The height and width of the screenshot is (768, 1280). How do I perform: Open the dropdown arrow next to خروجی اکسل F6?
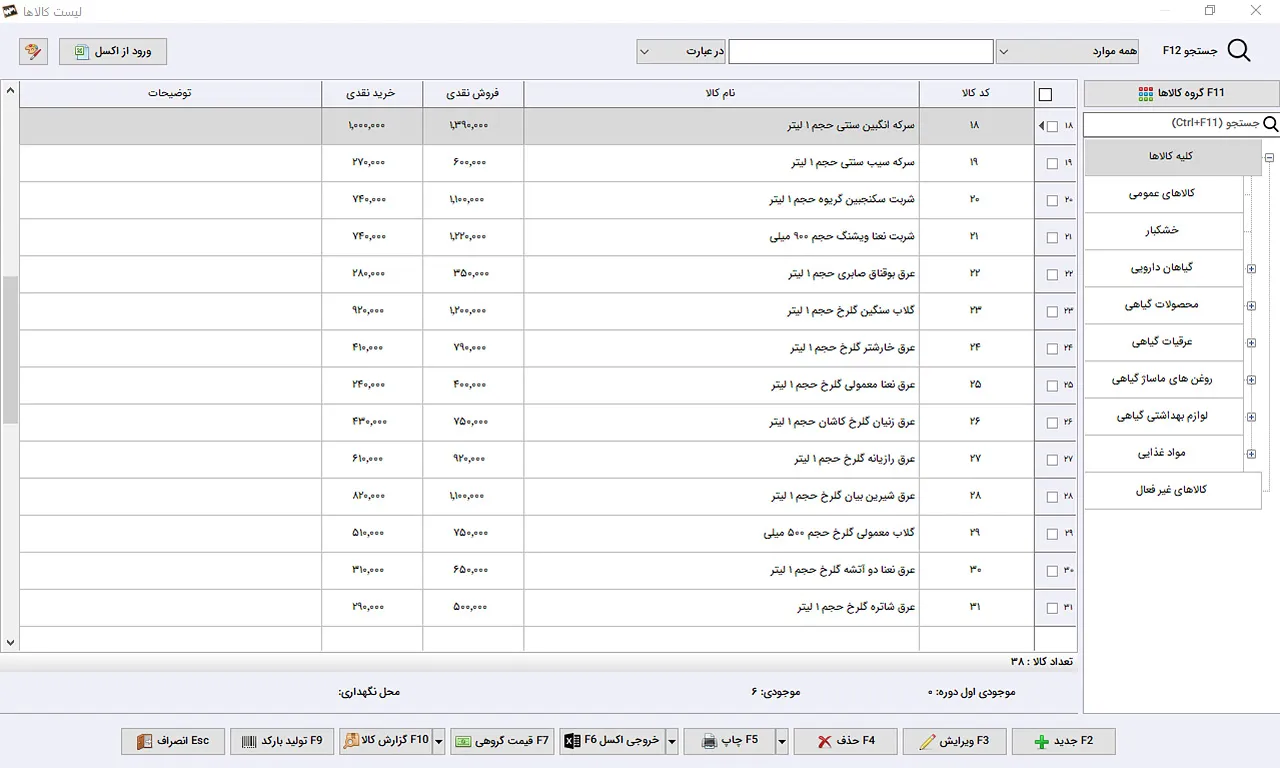672,741
